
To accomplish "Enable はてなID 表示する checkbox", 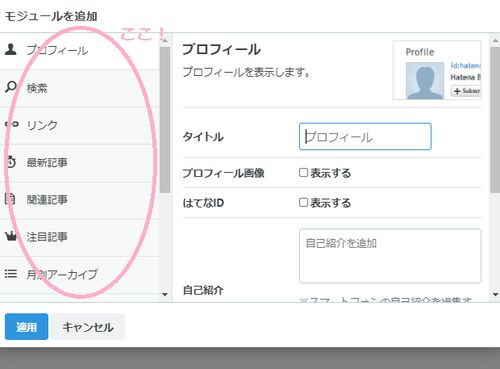I will pyautogui.click(x=303, y=202).
